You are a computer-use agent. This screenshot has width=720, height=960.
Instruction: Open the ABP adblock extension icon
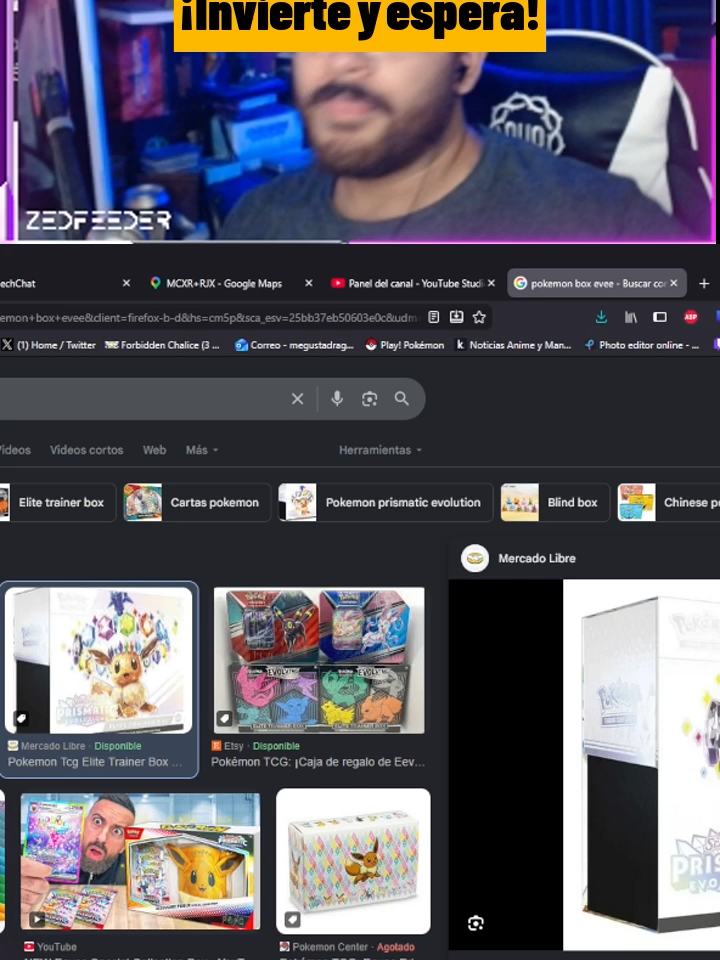pos(691,317)
